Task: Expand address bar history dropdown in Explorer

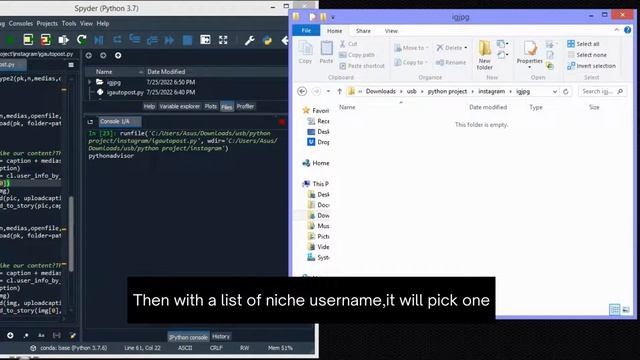Action: [555, 91]
